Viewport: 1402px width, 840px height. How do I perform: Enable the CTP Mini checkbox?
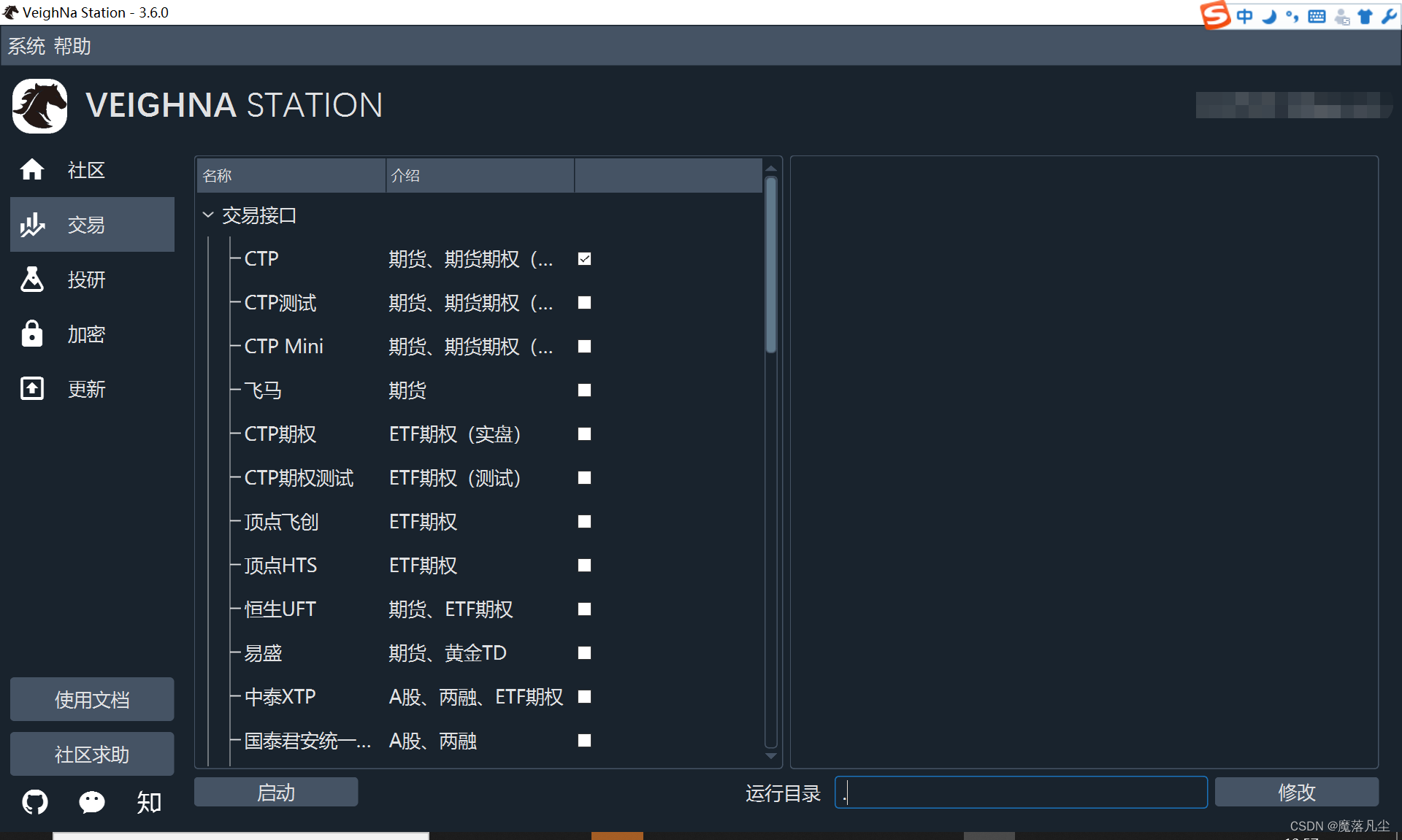(x=584, y=347)
